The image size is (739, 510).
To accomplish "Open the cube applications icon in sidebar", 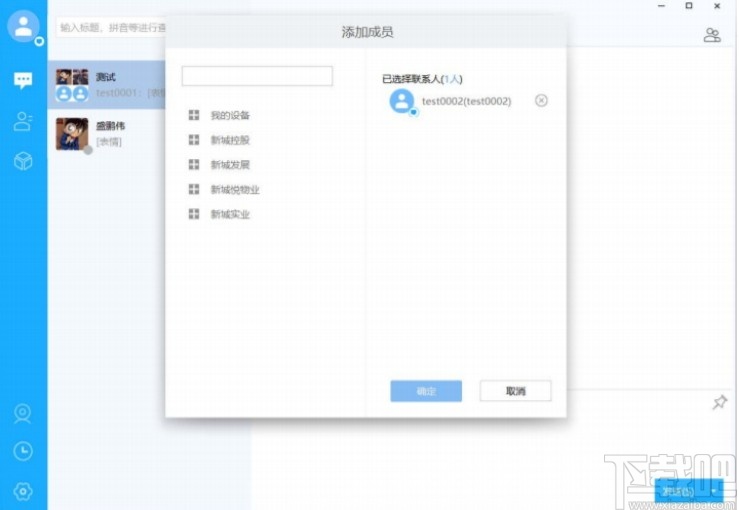I will pos(23,161).
